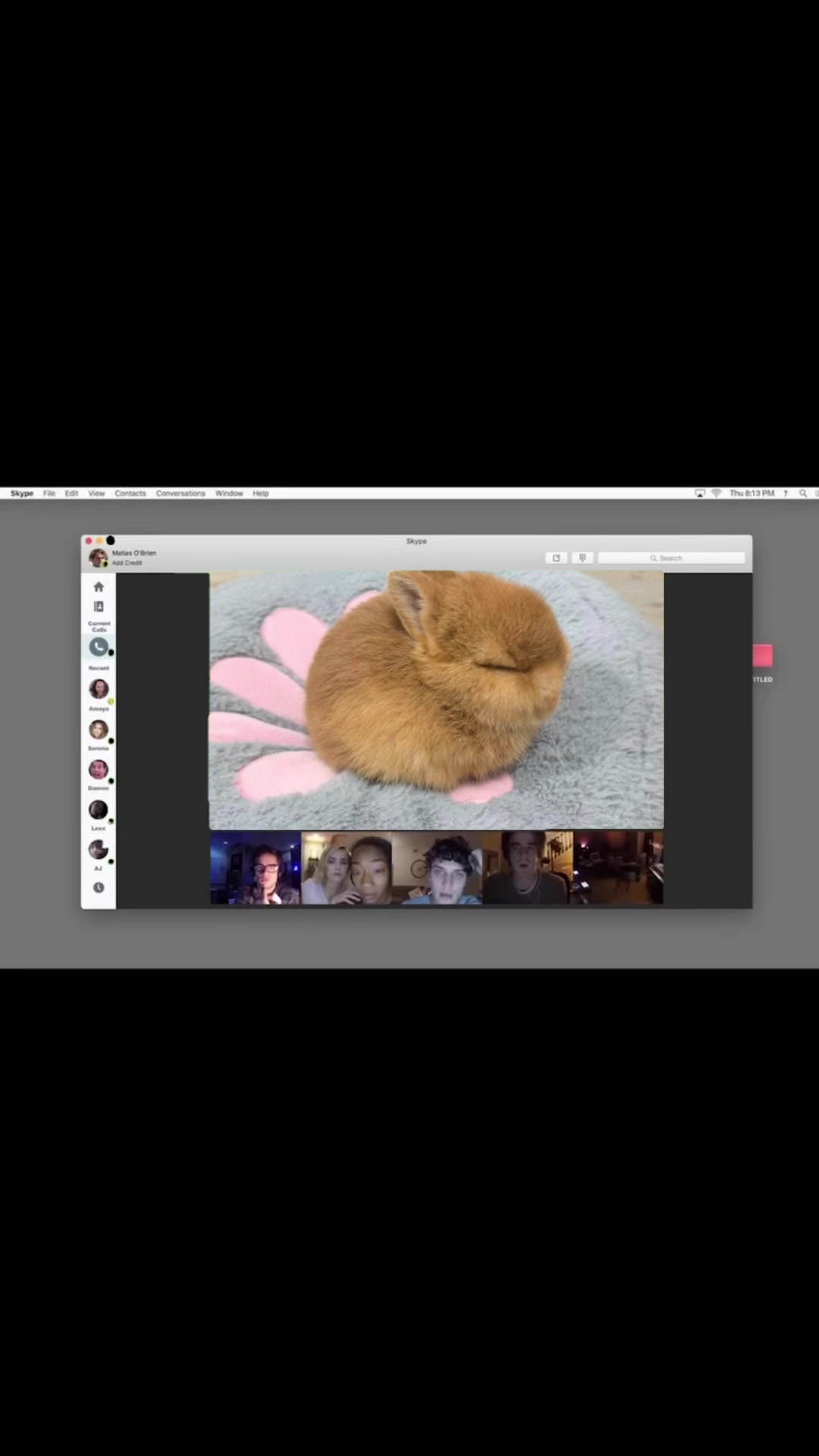Select the current call phone icon
The height and width of the screenshot is (1456, 819).
click(99, 647)
